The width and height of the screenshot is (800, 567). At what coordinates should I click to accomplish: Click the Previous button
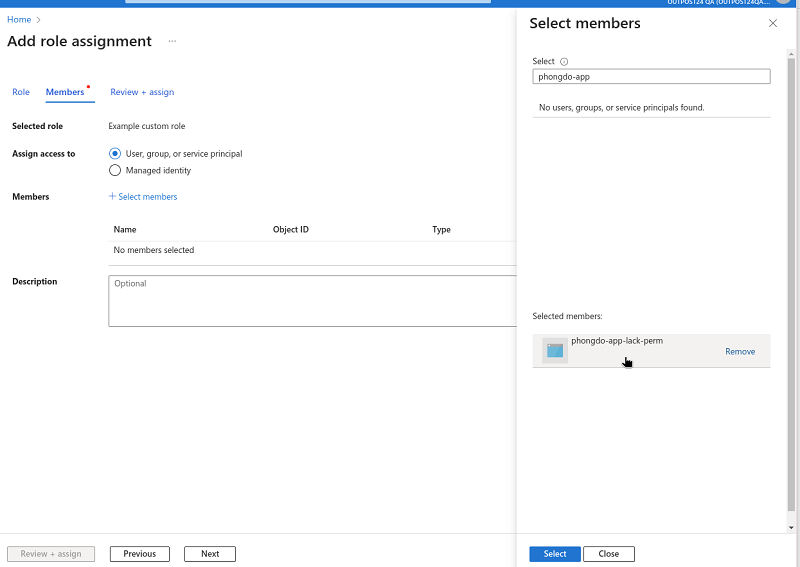(x=140, y=554)
